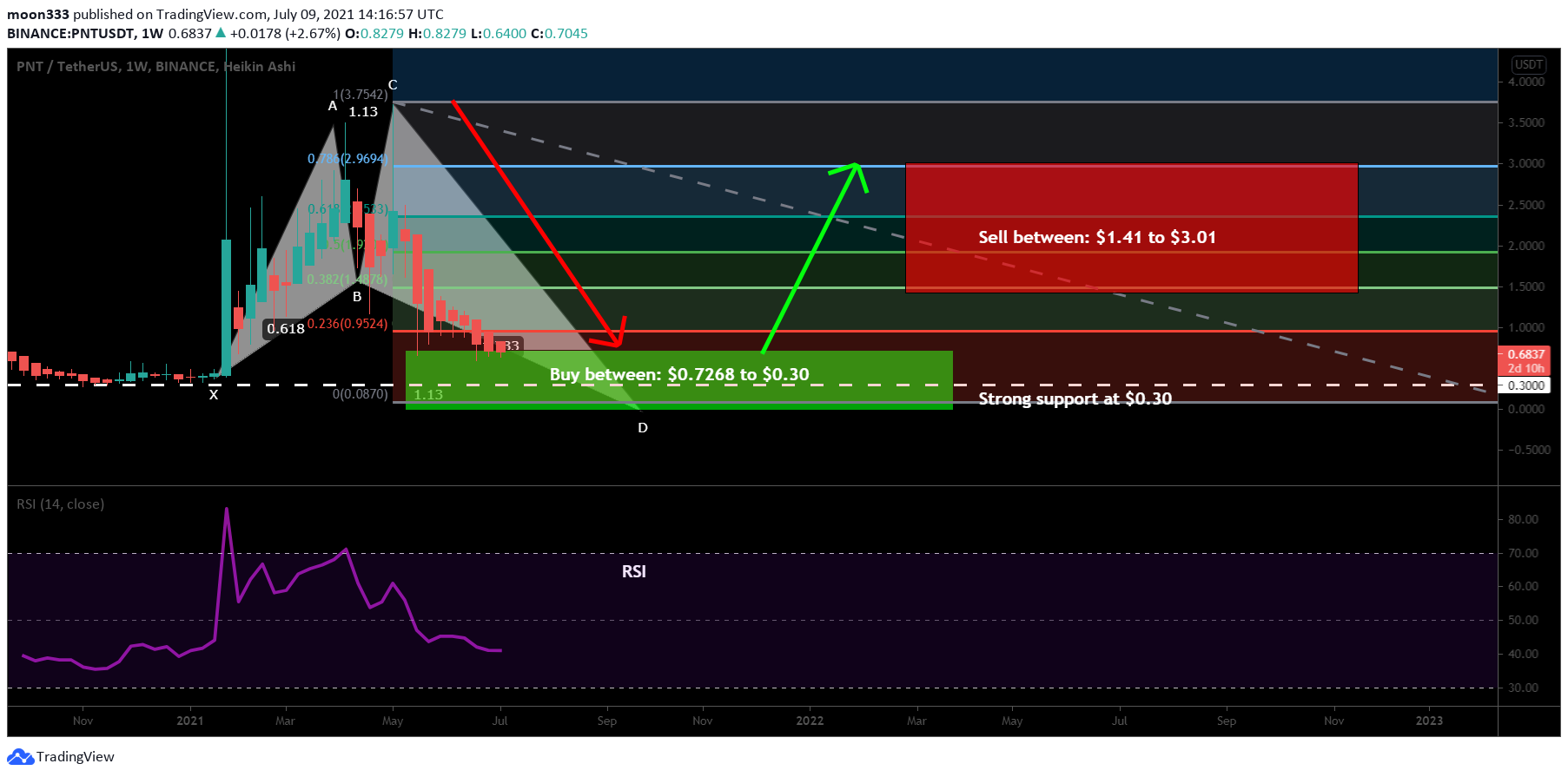The image size is (1568, 777).
Task: Click the TradingView logo icon
Action: click(20, 757)
